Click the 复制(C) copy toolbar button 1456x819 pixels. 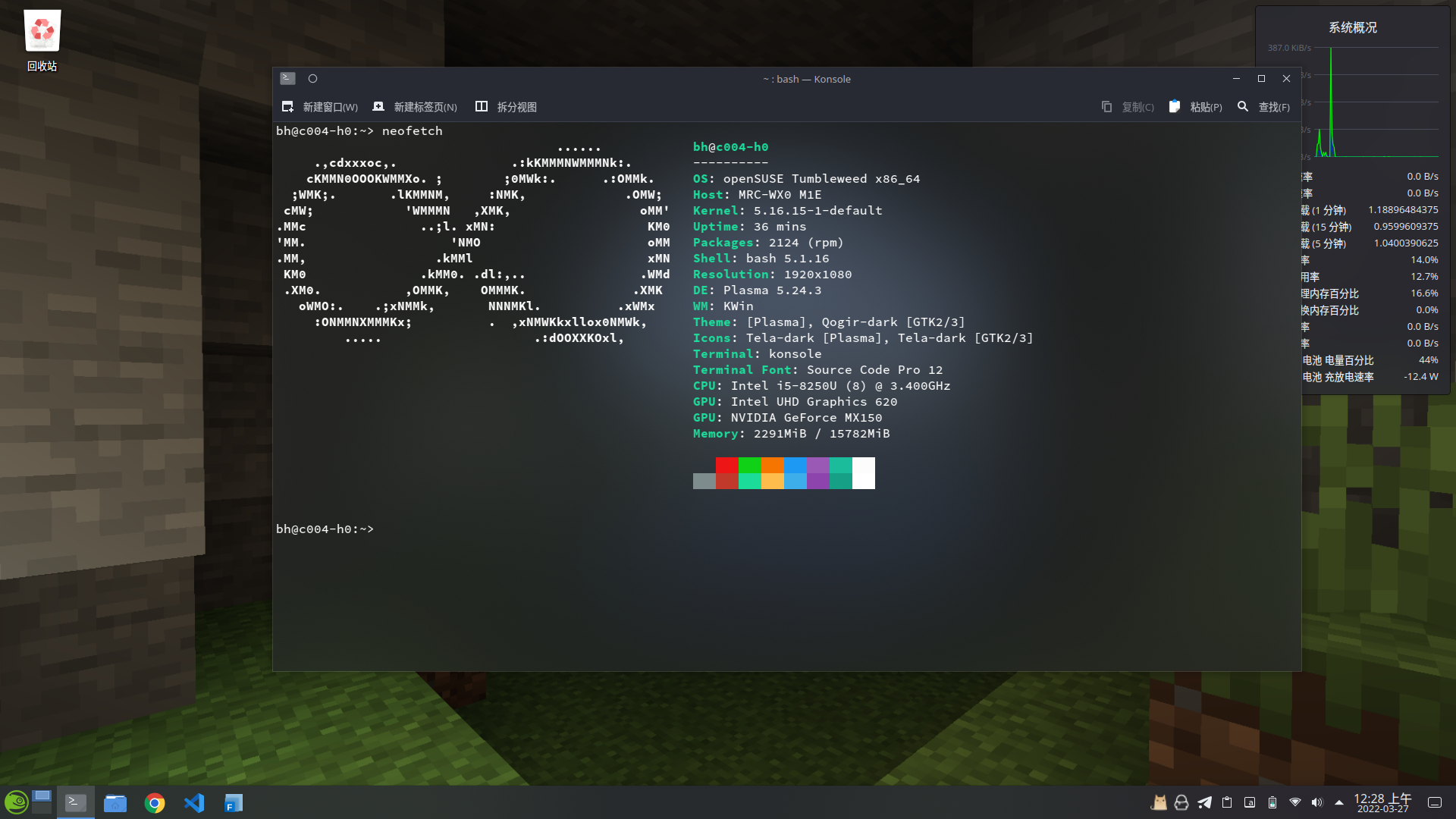coord(1128,107)
